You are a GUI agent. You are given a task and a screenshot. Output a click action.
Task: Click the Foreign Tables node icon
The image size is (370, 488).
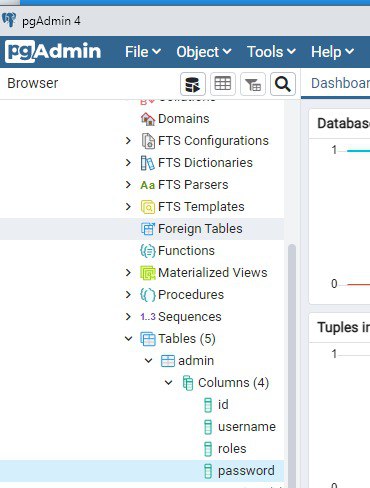pyautogui.click(x=148, y=229)
